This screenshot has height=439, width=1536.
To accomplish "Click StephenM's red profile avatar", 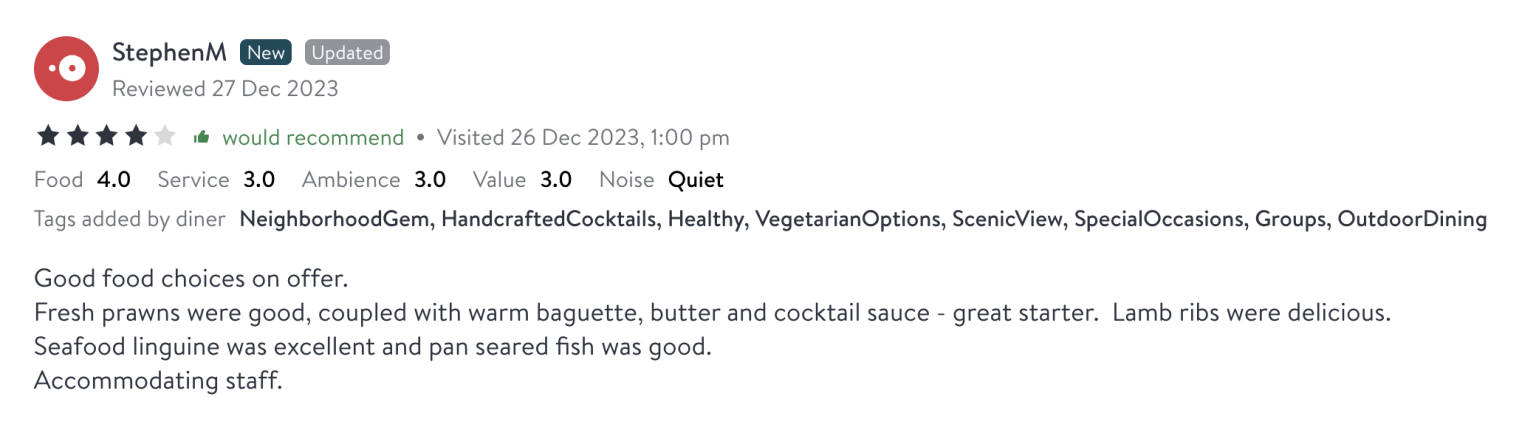I will click(x=66, y=69).
